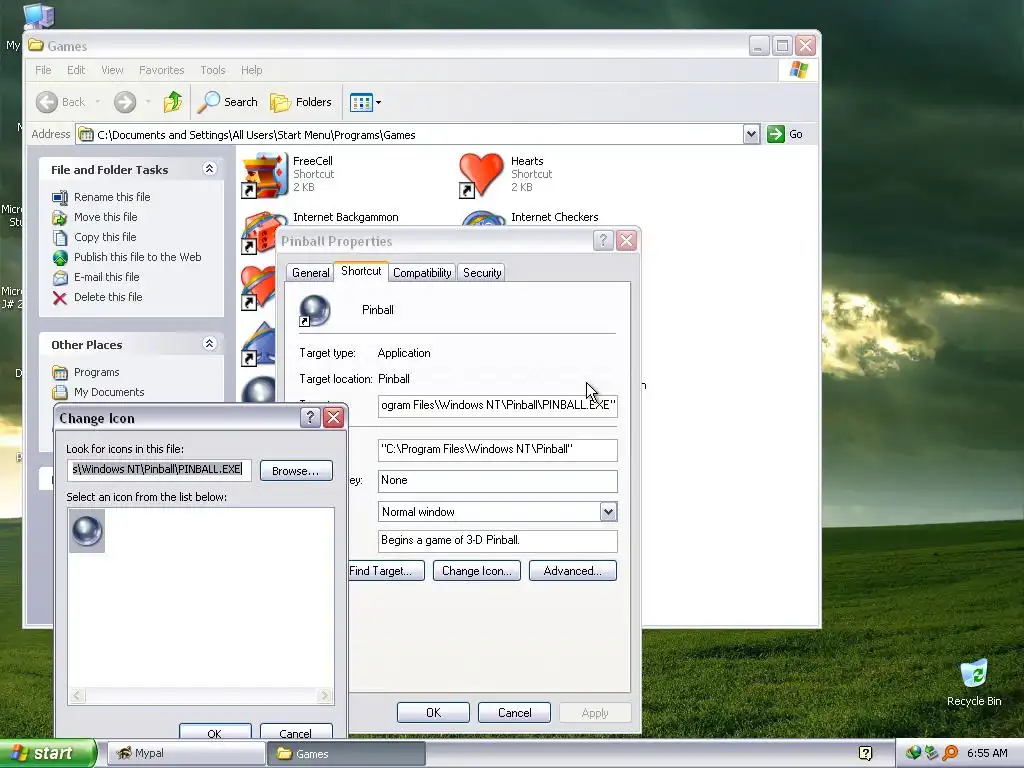Open Edit menu in Games window
1024x768 pixels.
pos(76,70)
